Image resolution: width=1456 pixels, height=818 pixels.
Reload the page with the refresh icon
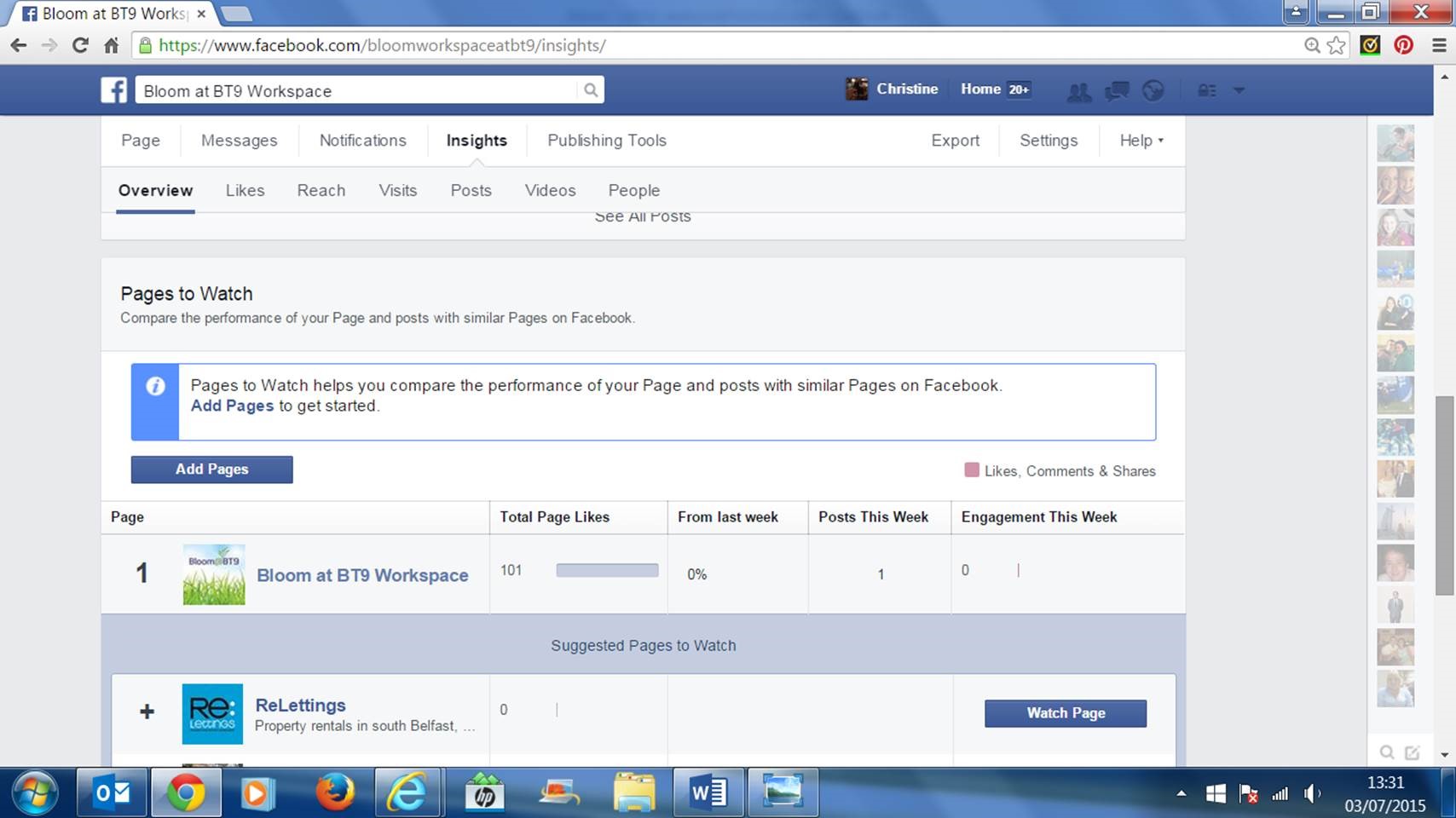point(80,45)
